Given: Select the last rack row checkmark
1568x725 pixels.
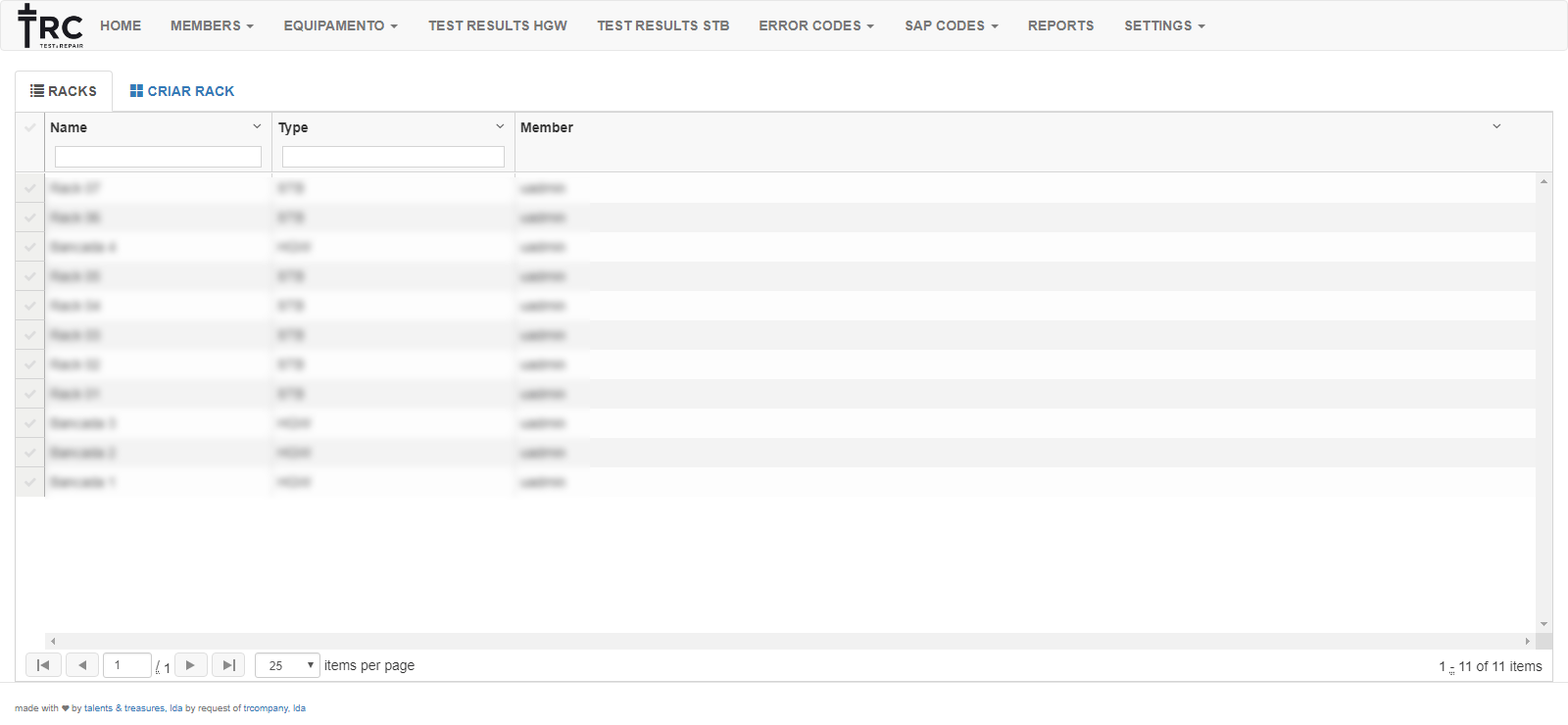Looking at the screenshot, I should click(x=30, y=482).
